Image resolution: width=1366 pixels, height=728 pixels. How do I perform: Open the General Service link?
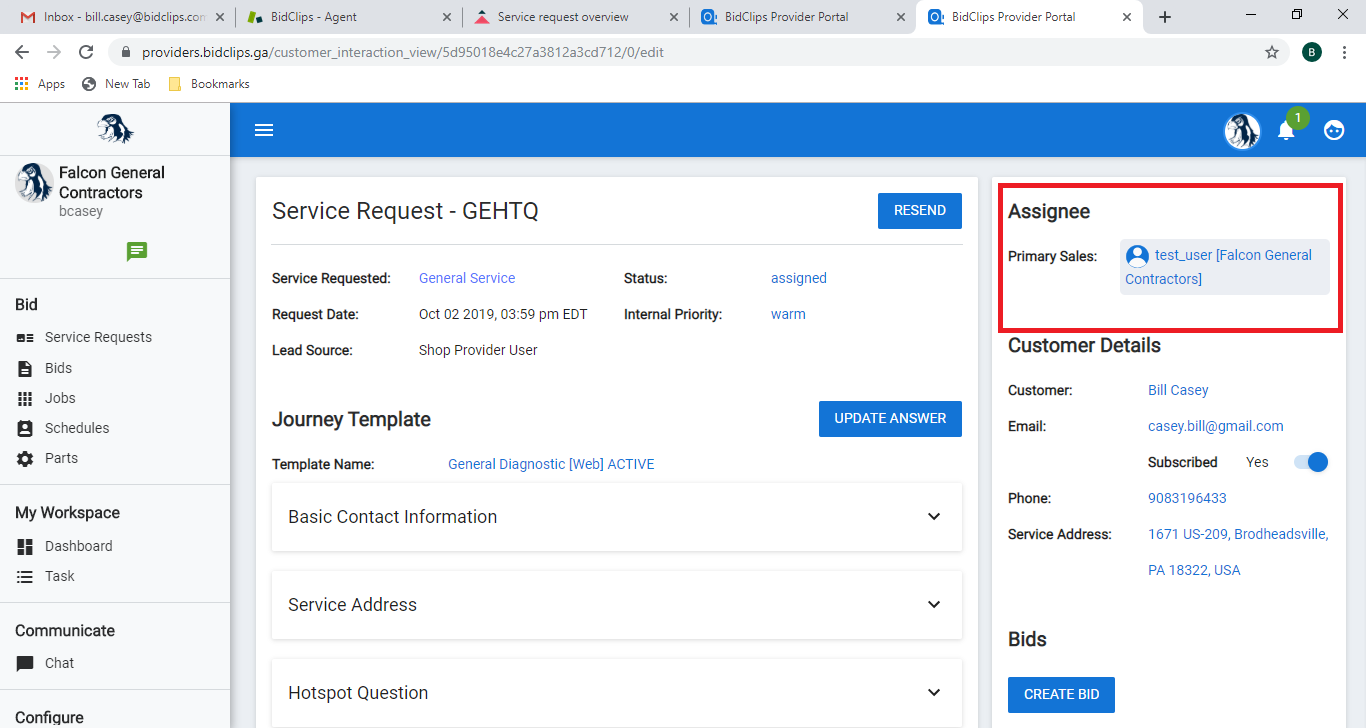tap(467, 278)
